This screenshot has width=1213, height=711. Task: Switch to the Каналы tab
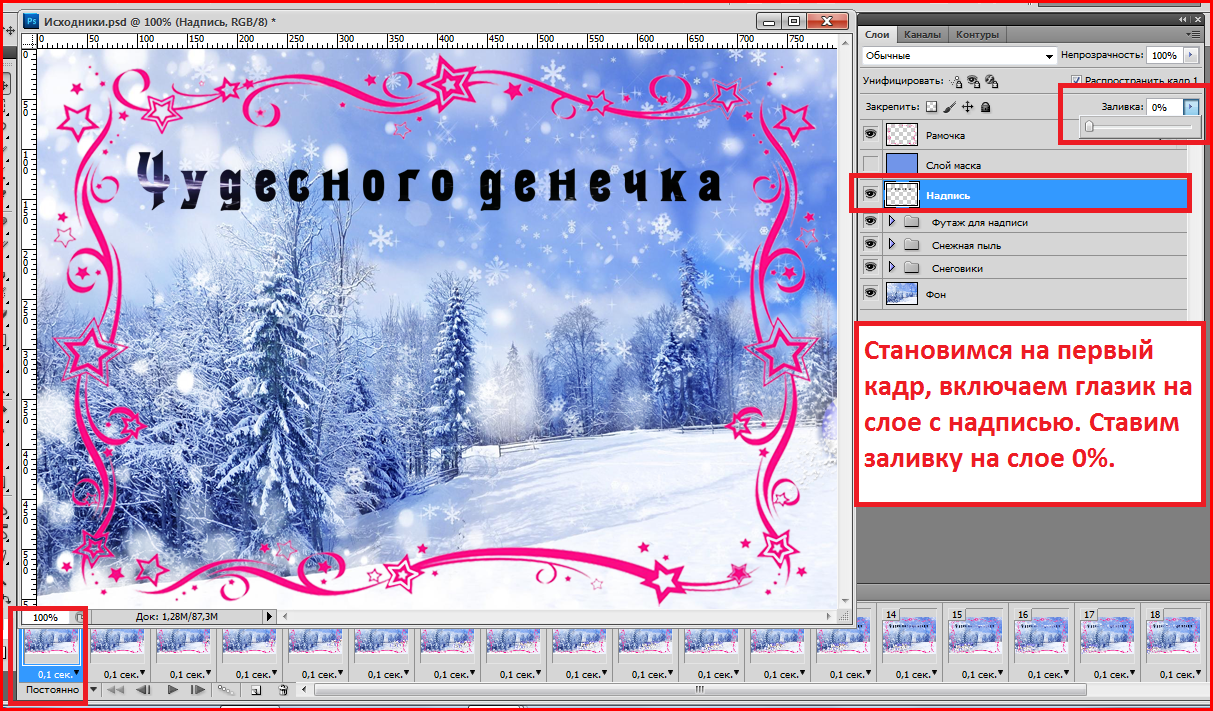pyautogui.click(x=922, y=34)
